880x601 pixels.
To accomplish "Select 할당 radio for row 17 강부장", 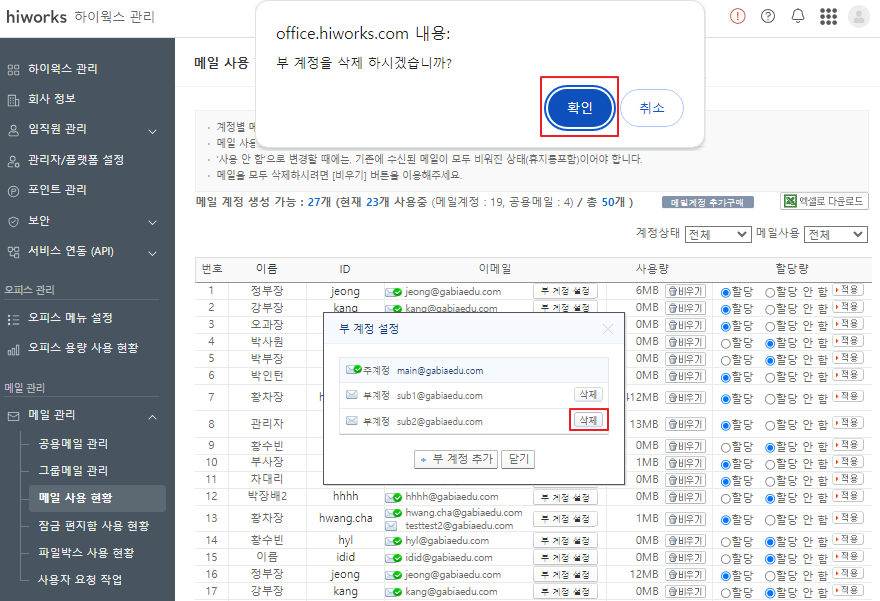I will (725, 593).
